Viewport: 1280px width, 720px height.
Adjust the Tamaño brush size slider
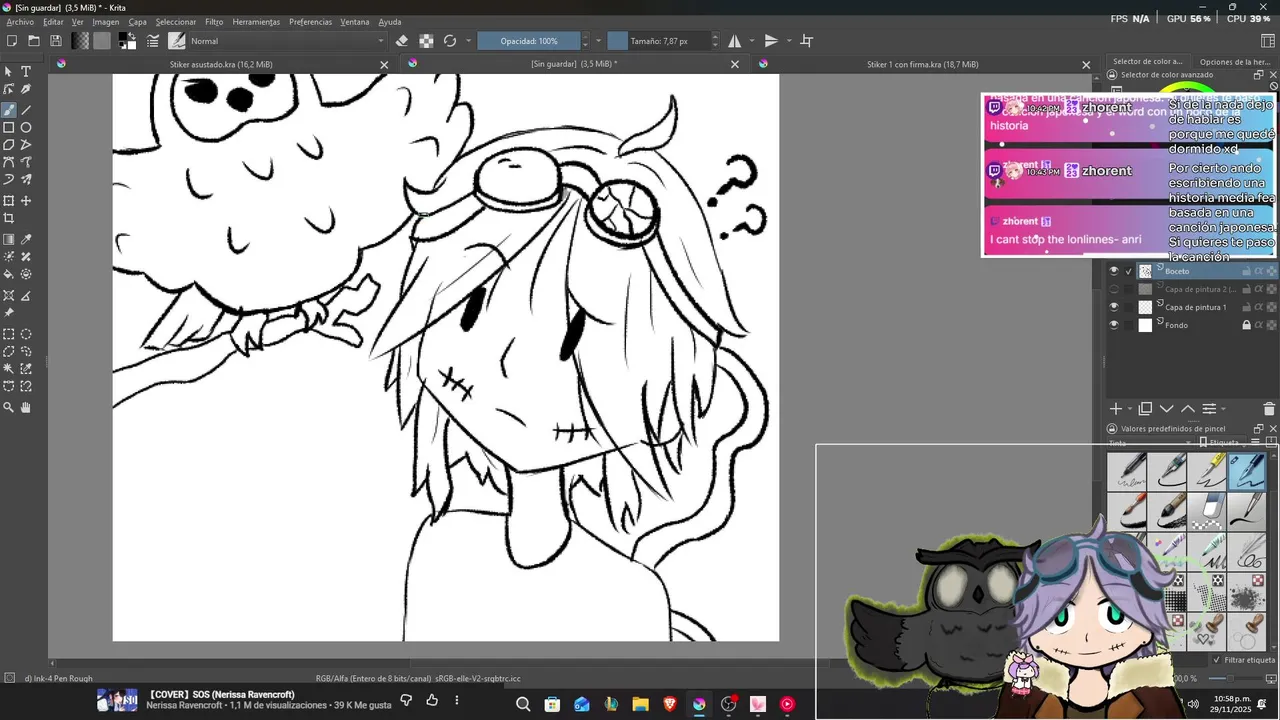click(659, 41)
